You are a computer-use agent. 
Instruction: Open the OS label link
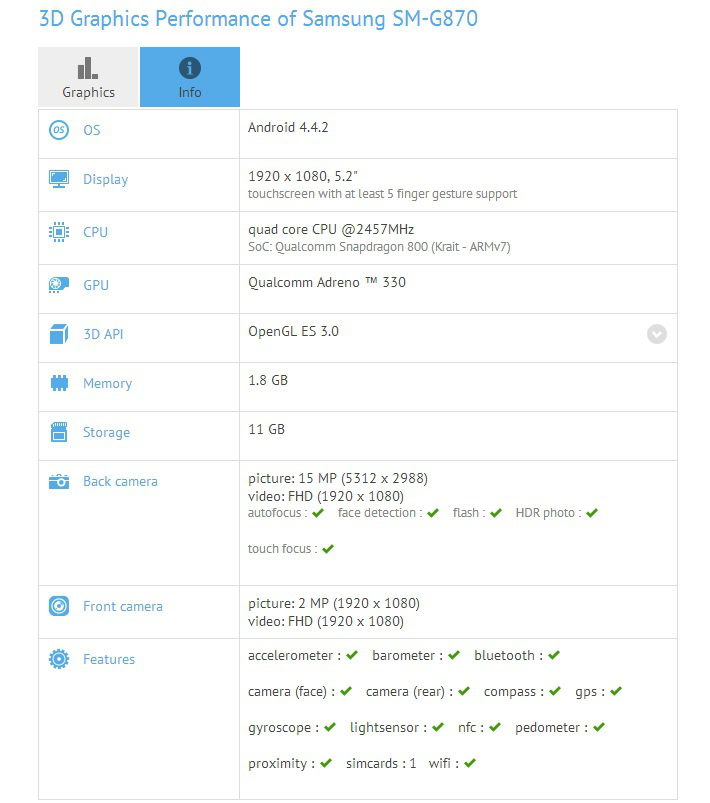(x=92, y=130)
